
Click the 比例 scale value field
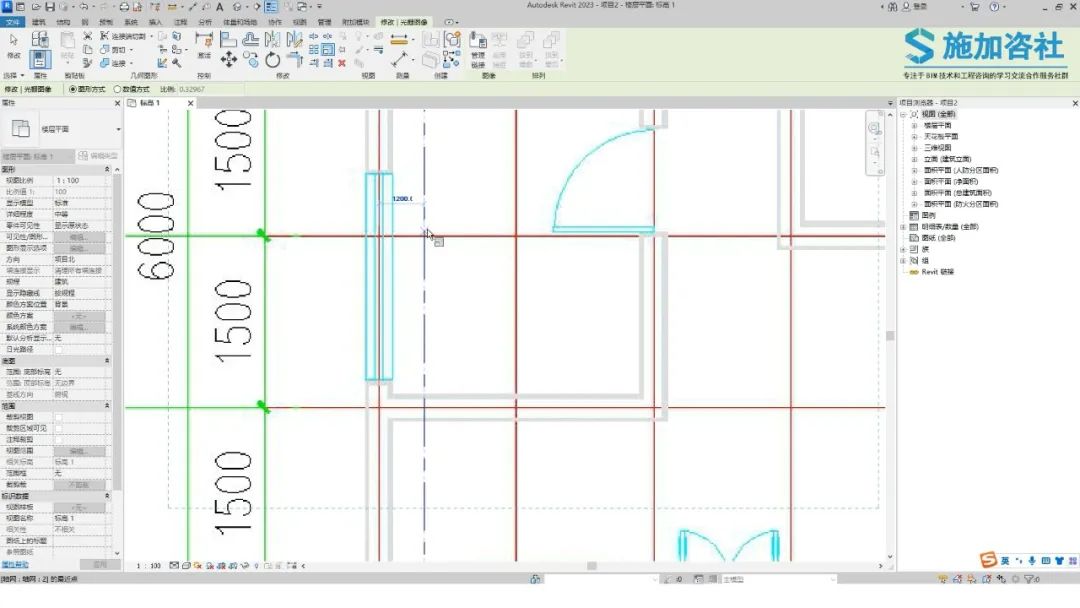tap(211, 90)
